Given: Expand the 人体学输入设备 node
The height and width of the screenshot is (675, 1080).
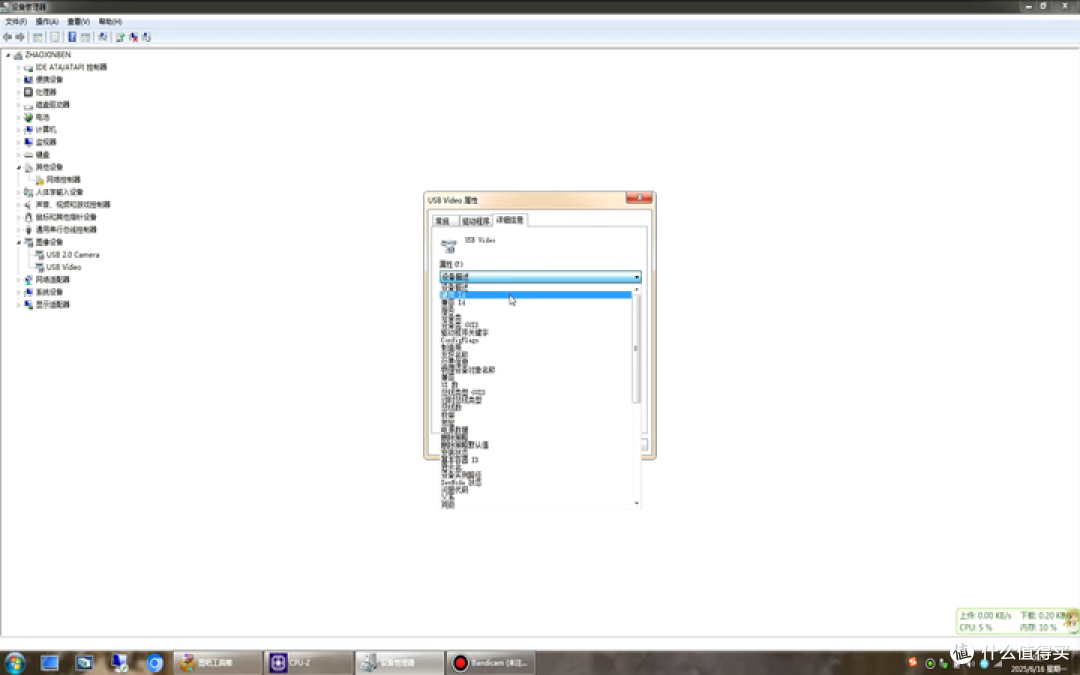Looking at the screenshot, I should (19, 192).
